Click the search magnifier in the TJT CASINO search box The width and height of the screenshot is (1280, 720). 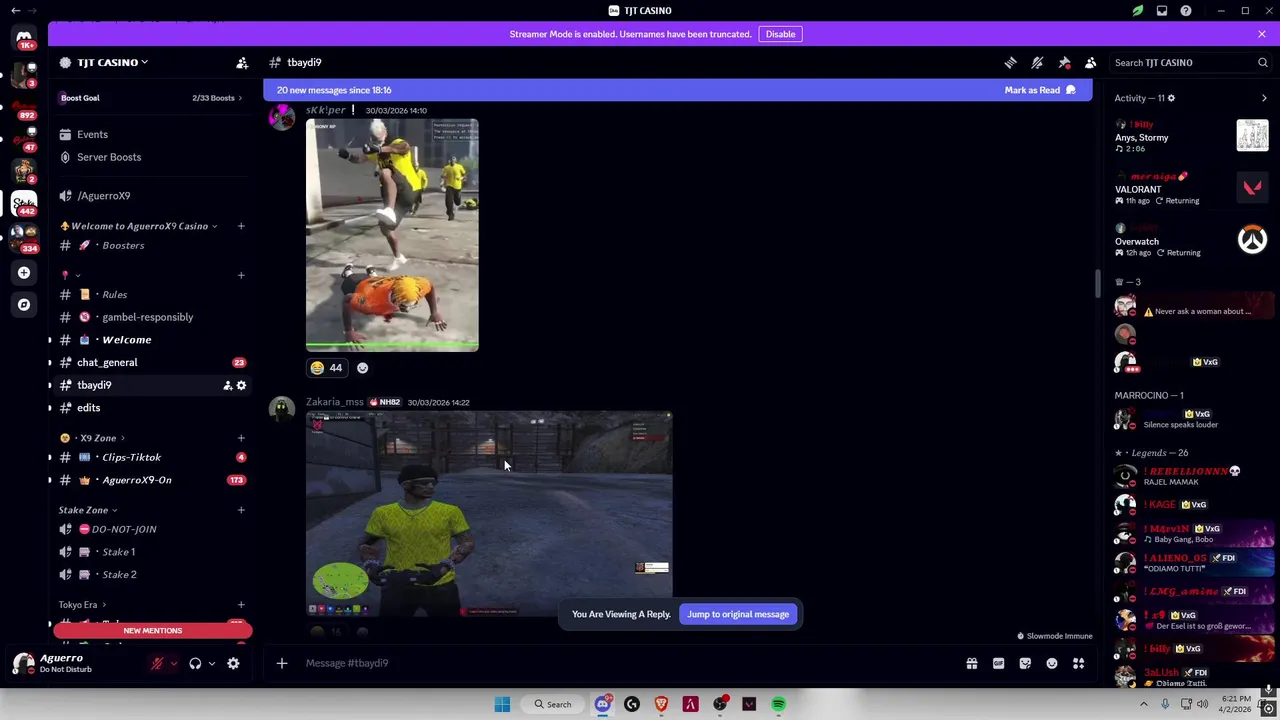(x=1262, y=62)
